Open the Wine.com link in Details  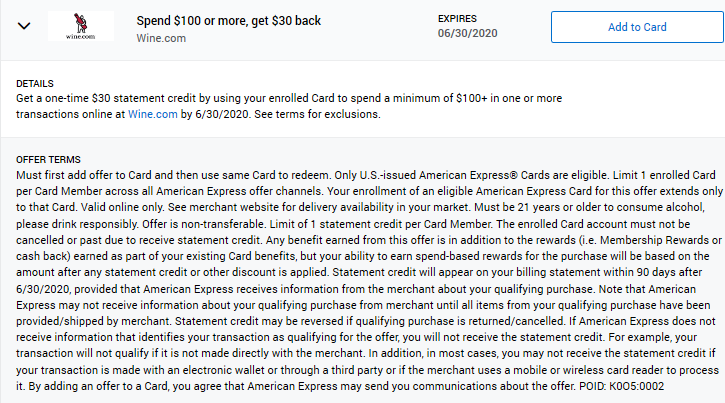tap(153, 114)
